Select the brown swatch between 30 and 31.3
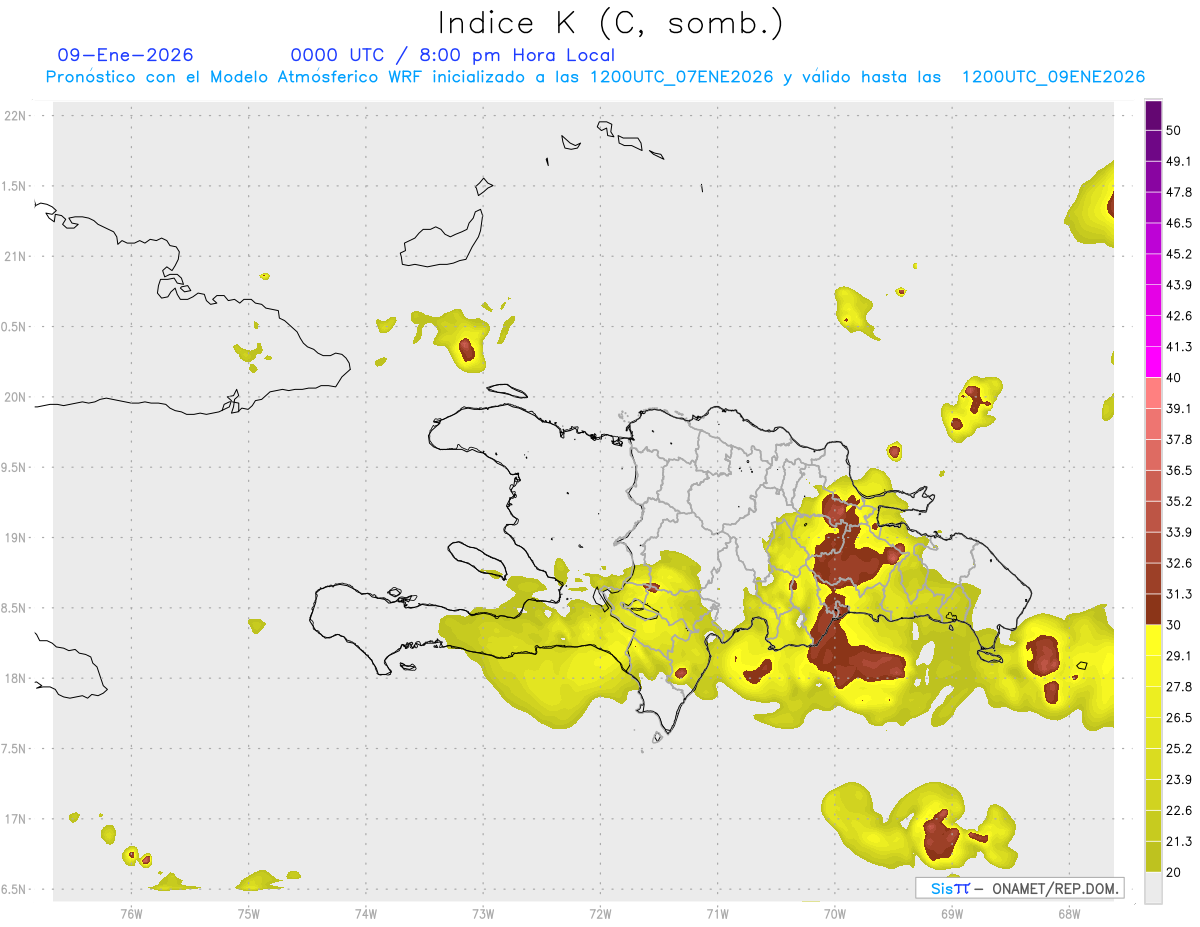 point(1154,609)
